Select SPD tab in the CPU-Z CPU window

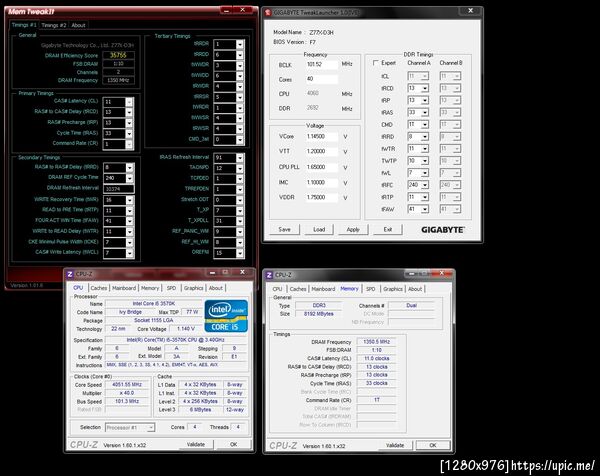pos(171,288)
